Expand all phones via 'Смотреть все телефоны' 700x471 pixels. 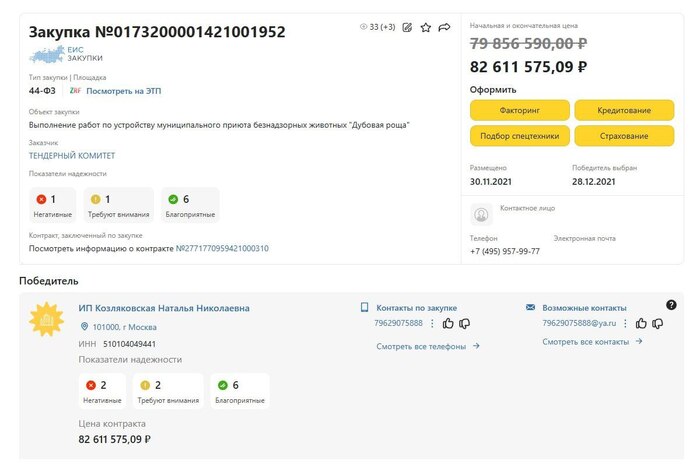tap(428, 346)
